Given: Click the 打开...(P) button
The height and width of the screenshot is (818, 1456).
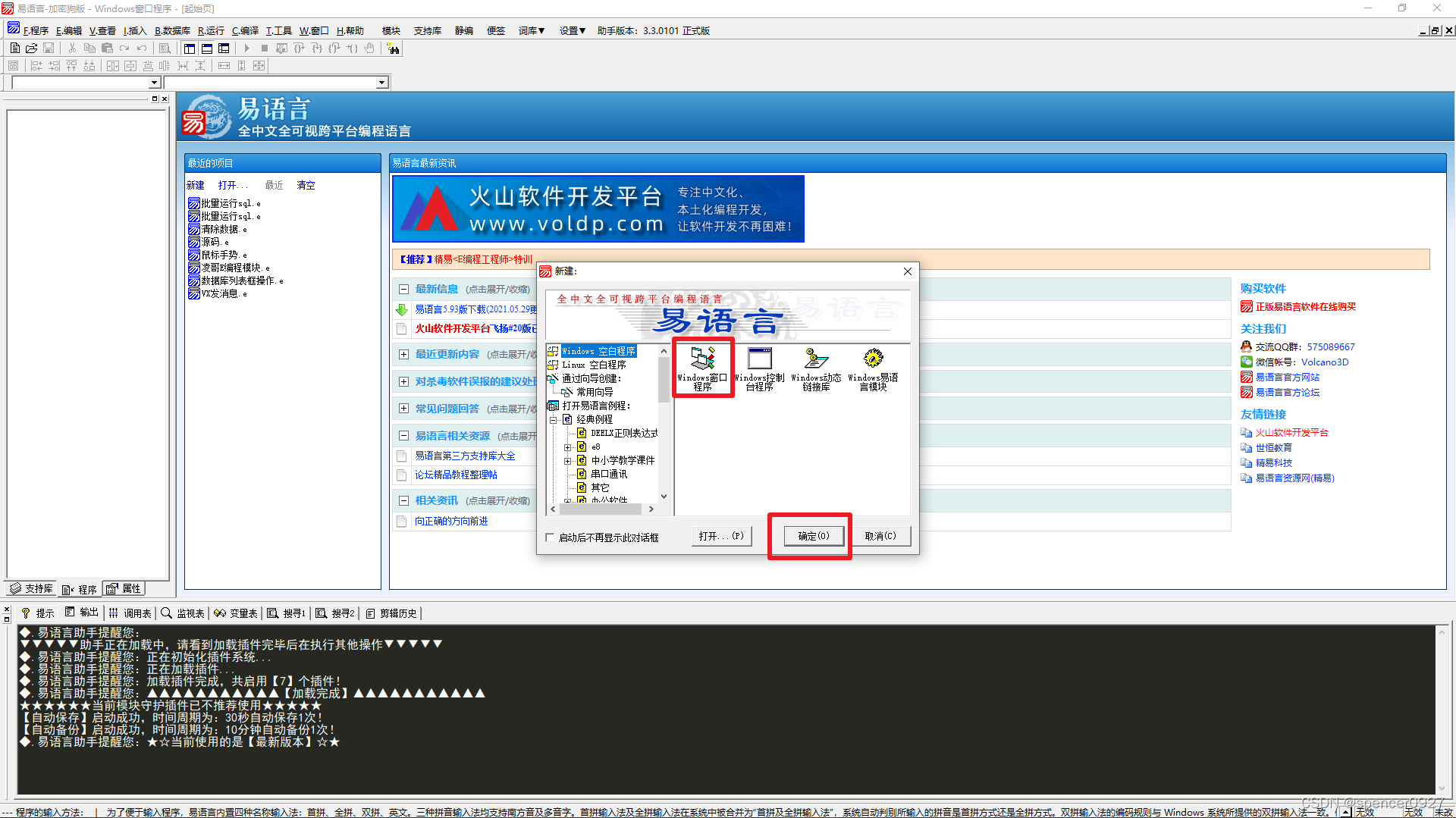Looking at the screenshot, I should click(x=721, y=536).
